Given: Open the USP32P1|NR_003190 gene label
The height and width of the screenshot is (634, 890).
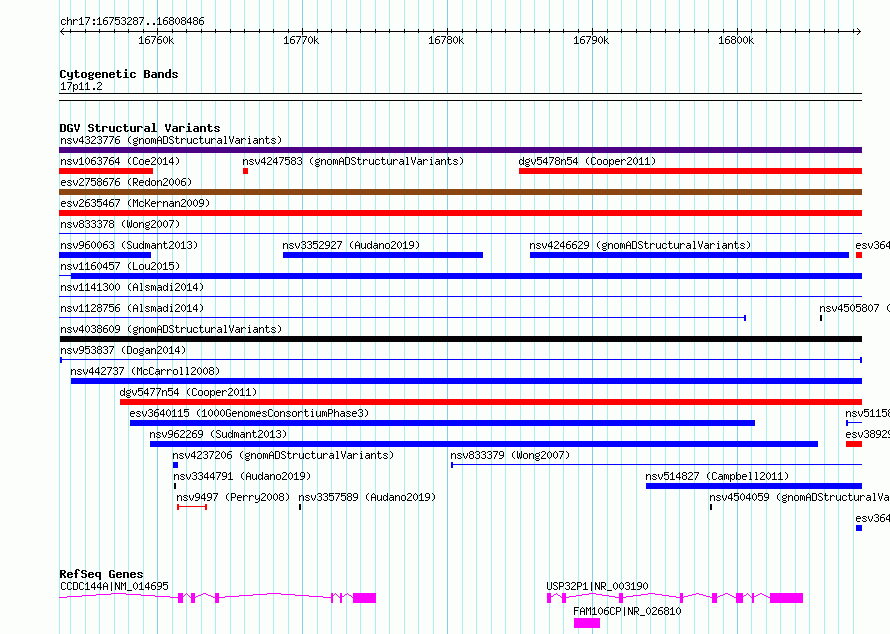Looking at the screenshot, I should point(597,586).
